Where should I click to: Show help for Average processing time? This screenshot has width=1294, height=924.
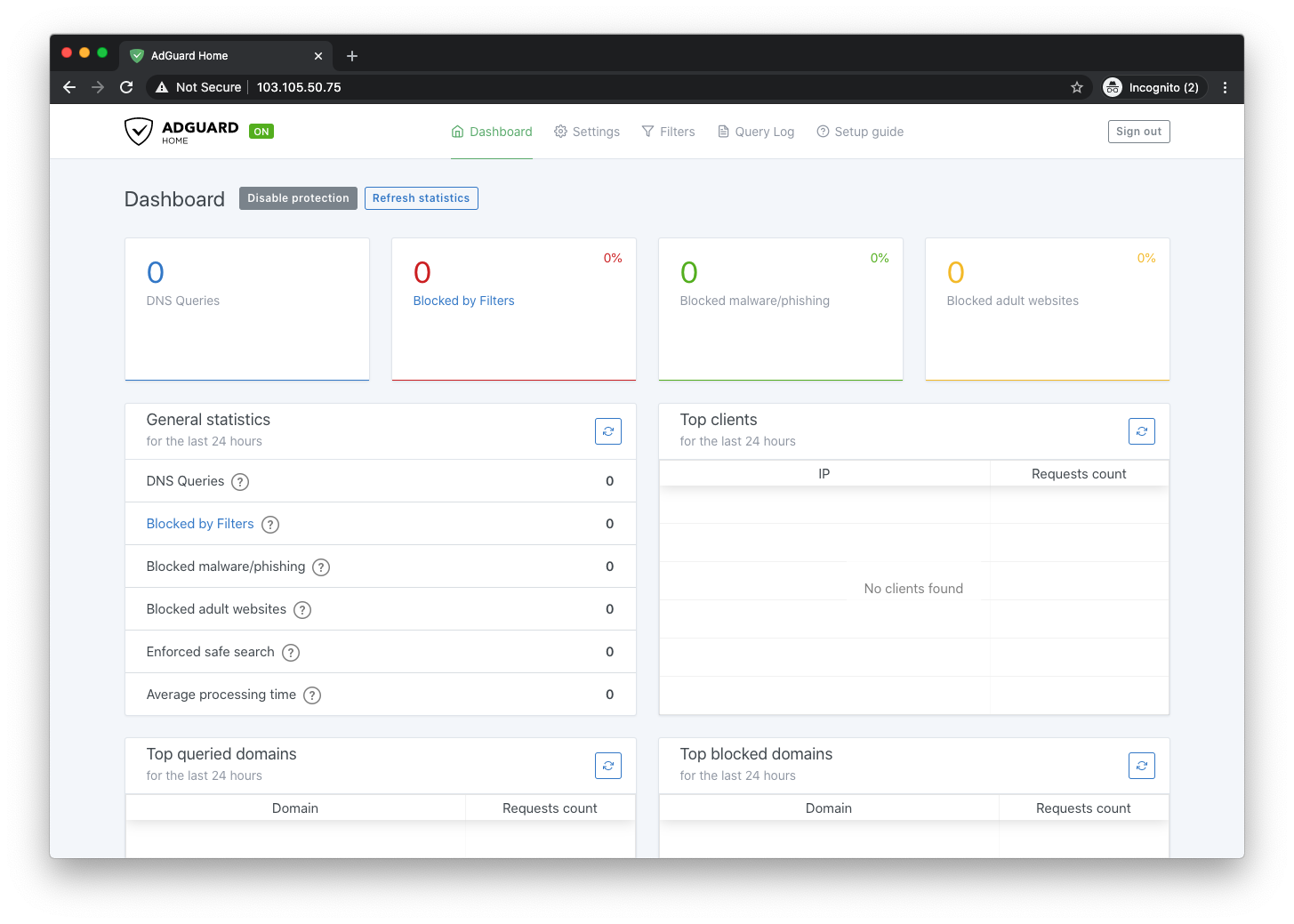[x=312, y=695]
